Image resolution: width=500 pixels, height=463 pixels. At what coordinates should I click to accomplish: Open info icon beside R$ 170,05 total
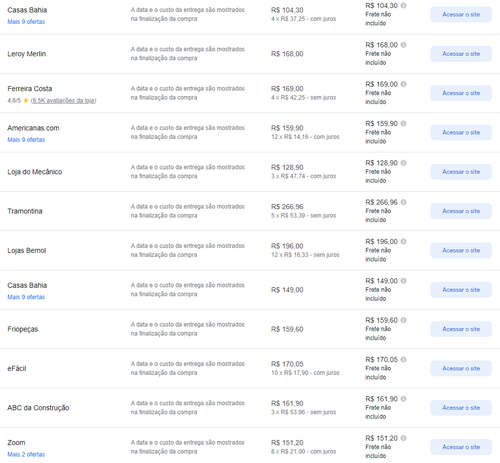pos(403,360)
